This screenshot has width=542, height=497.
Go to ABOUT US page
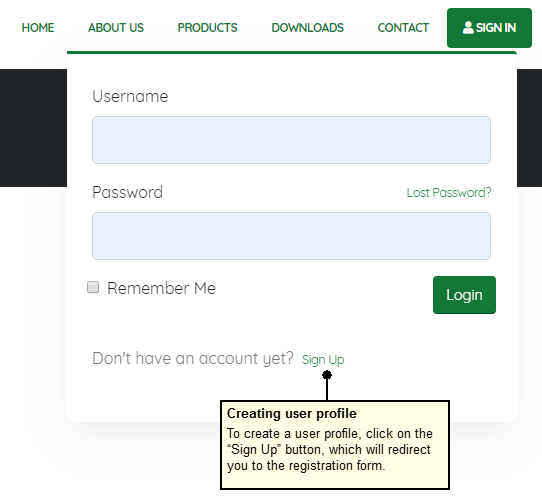pyautogui.click(x=116, y=28)
